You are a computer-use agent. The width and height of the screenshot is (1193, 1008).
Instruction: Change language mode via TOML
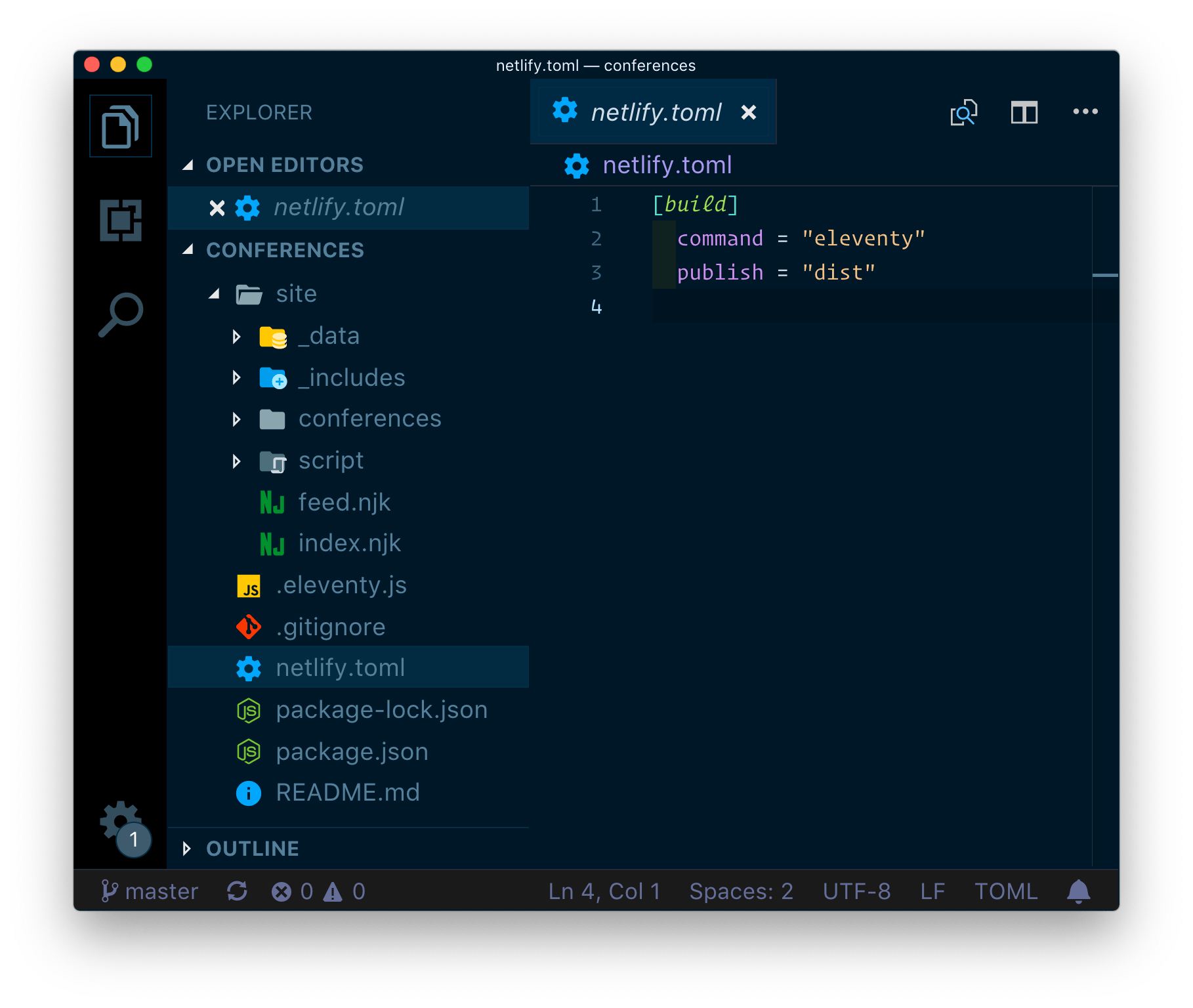pyautogui.click(x=1006, y=891)
